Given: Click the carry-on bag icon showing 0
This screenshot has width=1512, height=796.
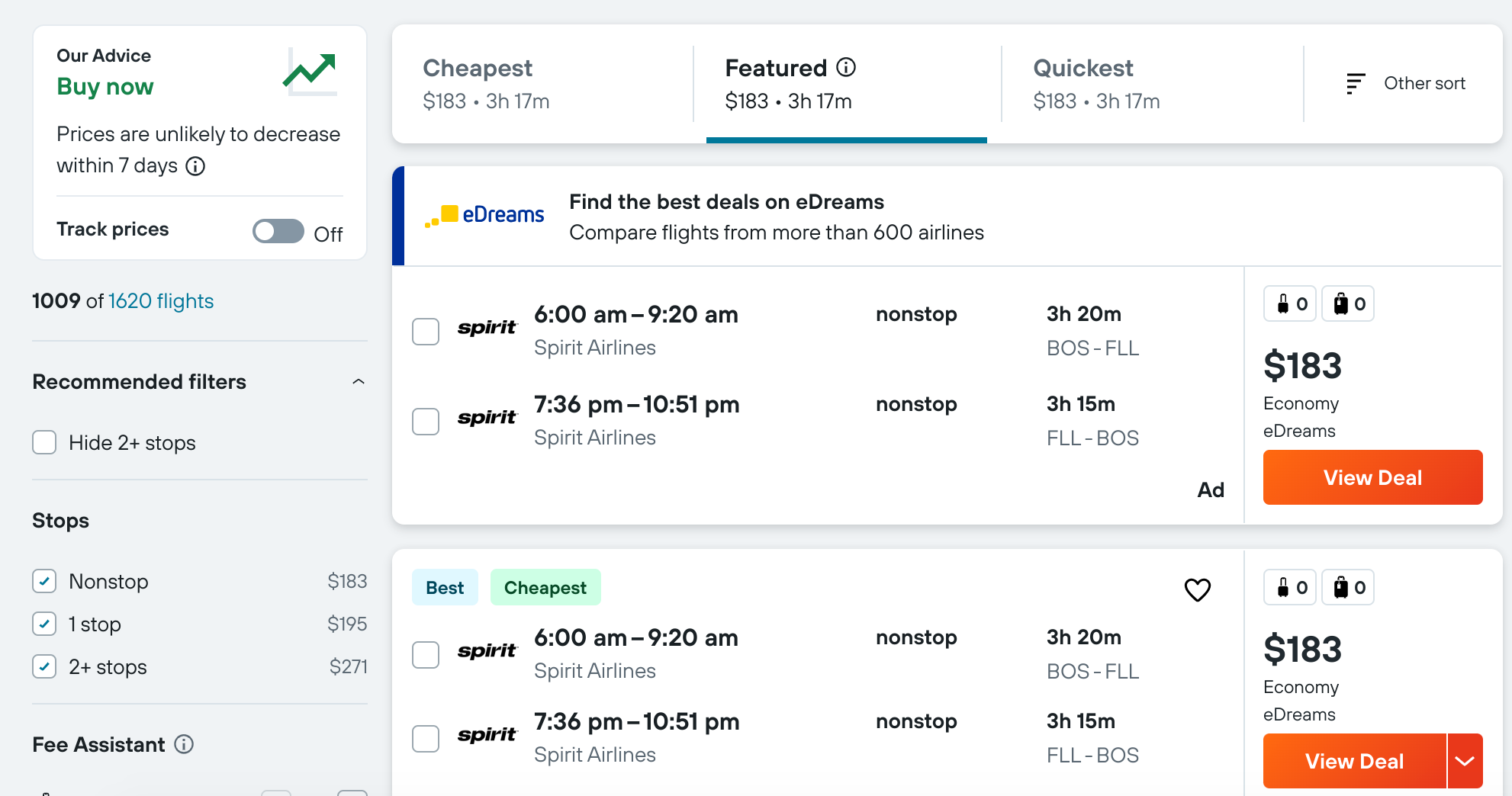Looking at the screenshot, I should point(1289,303).
